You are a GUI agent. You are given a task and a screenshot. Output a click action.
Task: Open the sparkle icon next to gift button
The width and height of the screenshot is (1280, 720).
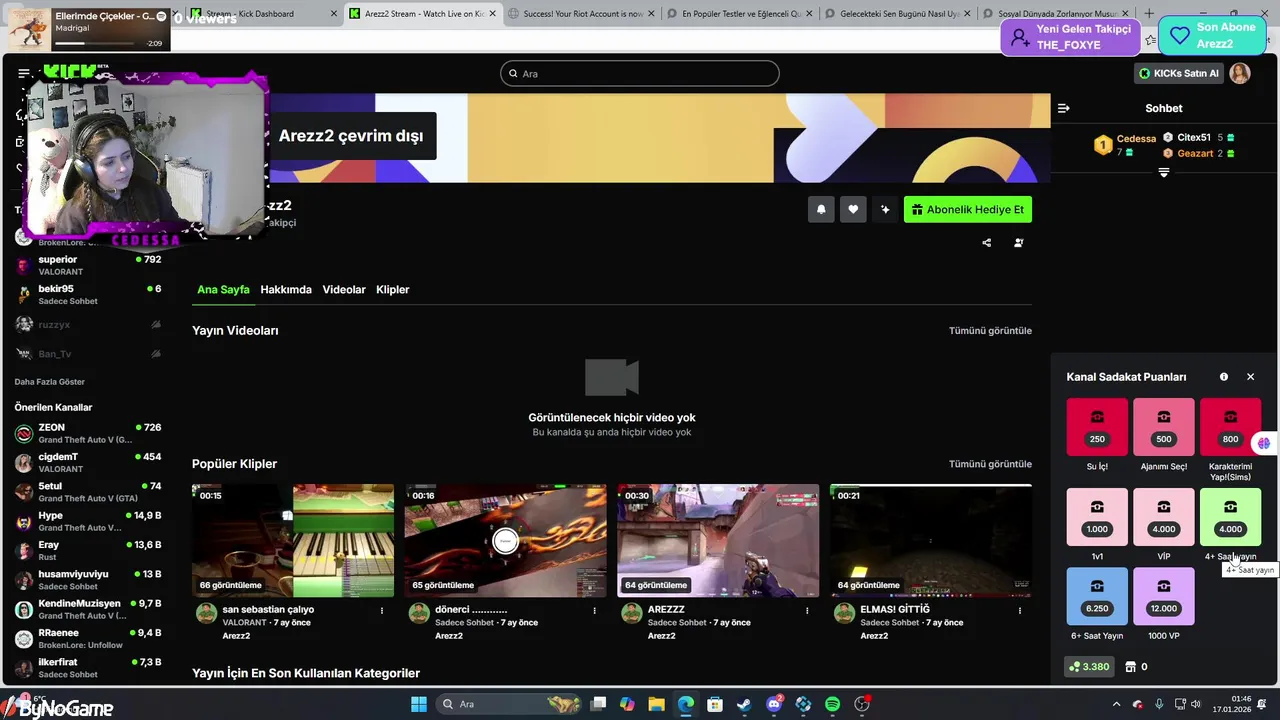pos(885,209)
